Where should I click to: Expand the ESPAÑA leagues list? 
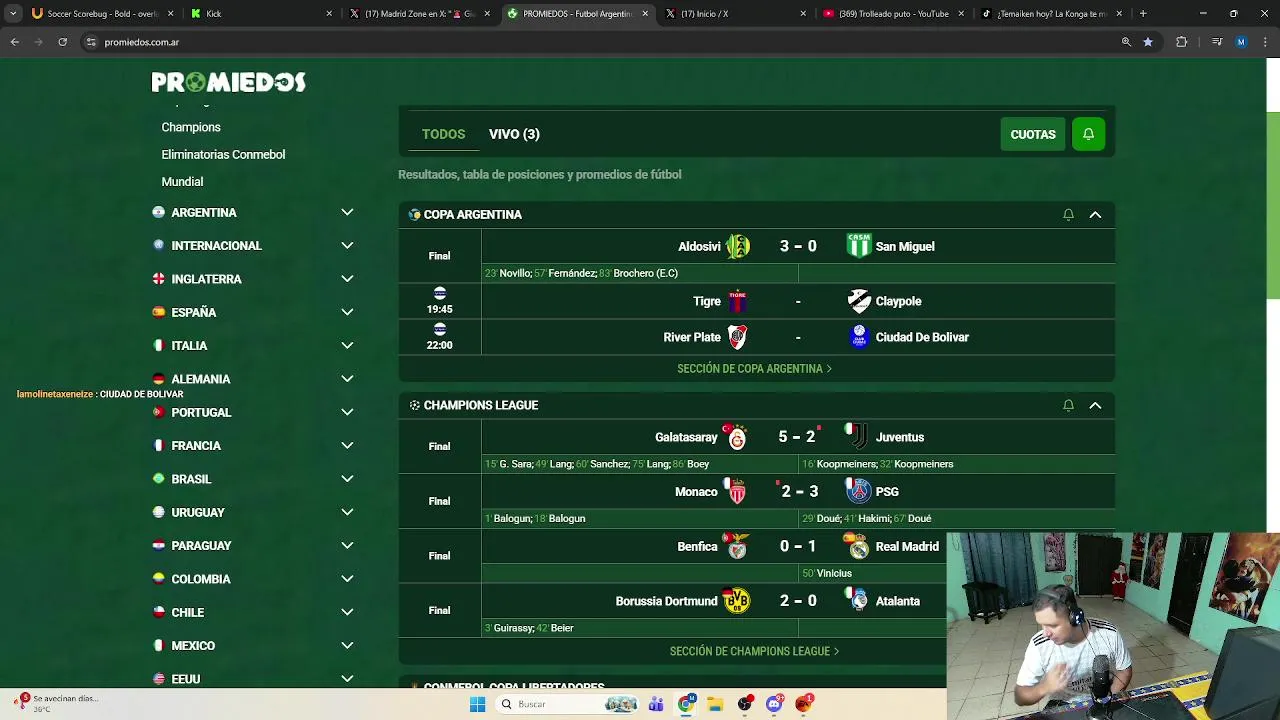347,312
